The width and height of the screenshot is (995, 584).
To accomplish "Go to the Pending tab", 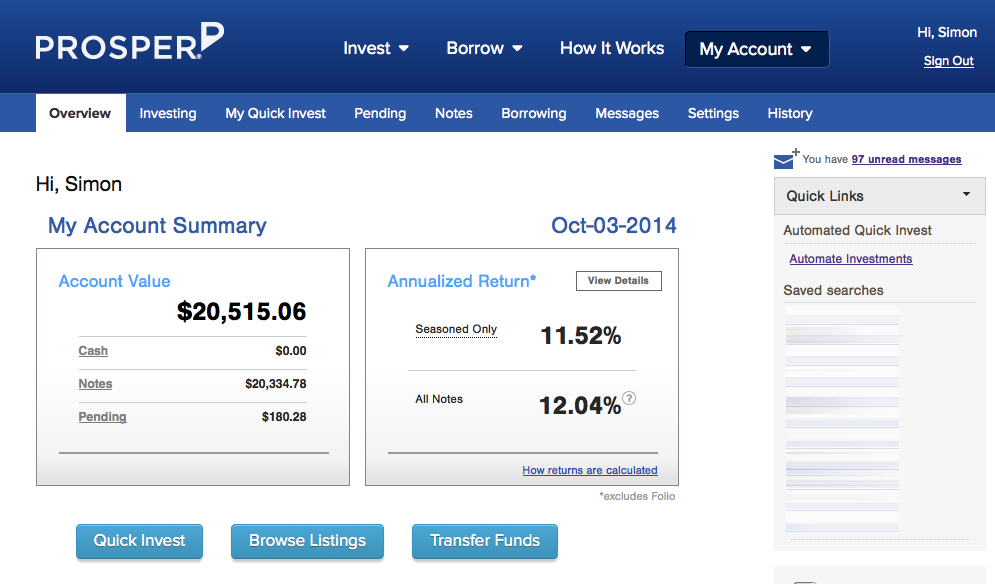I will 380,113.
